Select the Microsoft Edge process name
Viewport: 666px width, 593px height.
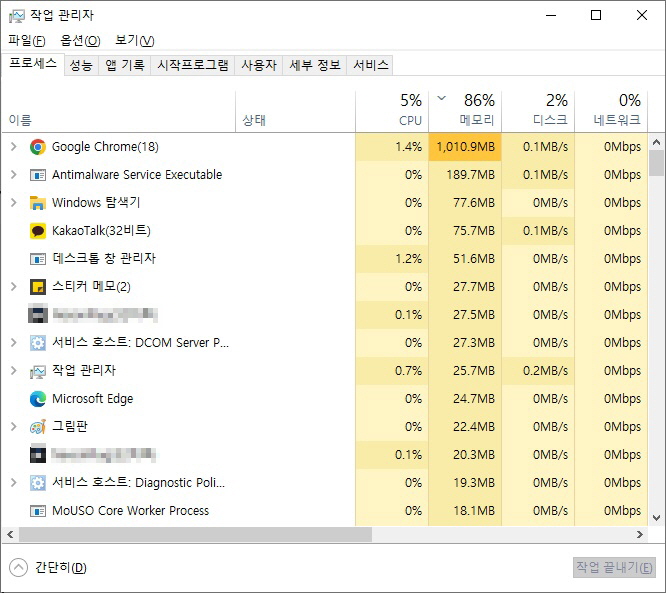[x=93, y=399]
